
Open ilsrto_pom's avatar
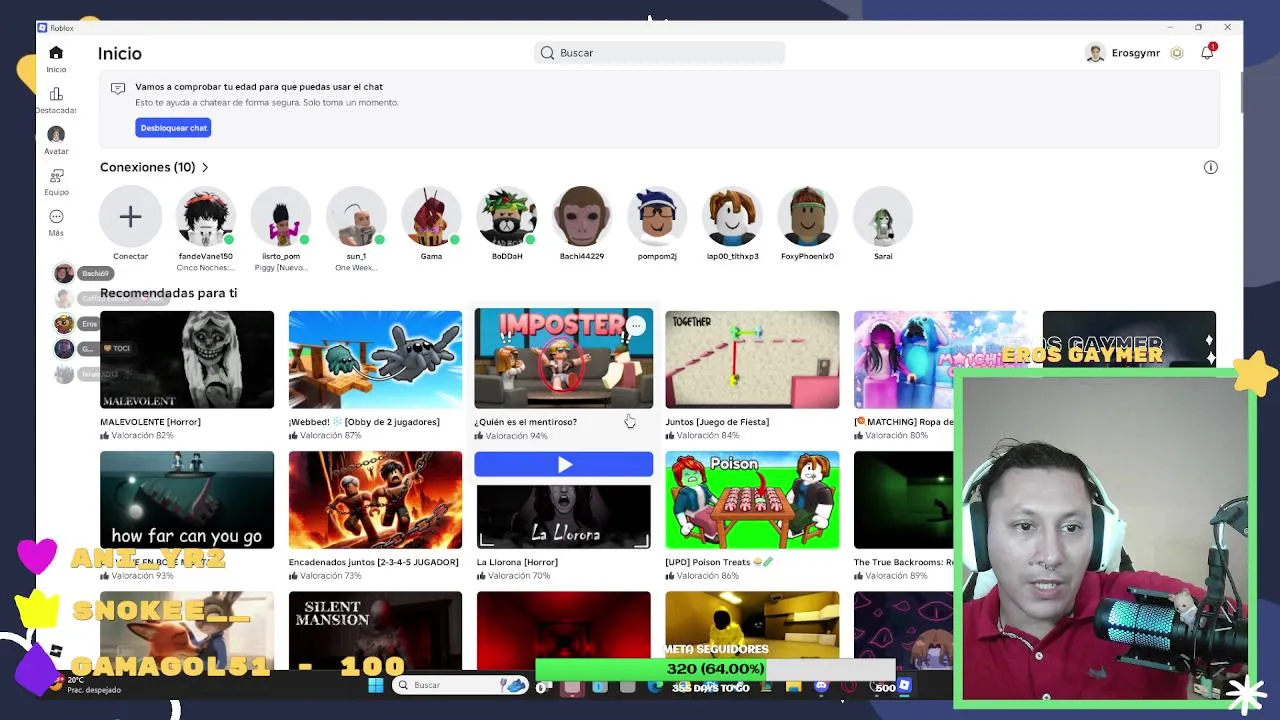click(x=281, y=216)
